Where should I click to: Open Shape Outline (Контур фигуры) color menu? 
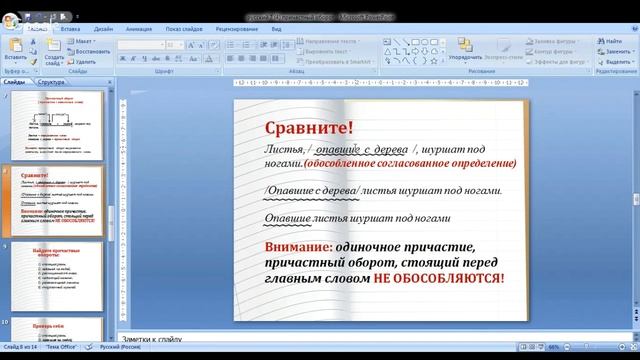click(x=551, y=52)
